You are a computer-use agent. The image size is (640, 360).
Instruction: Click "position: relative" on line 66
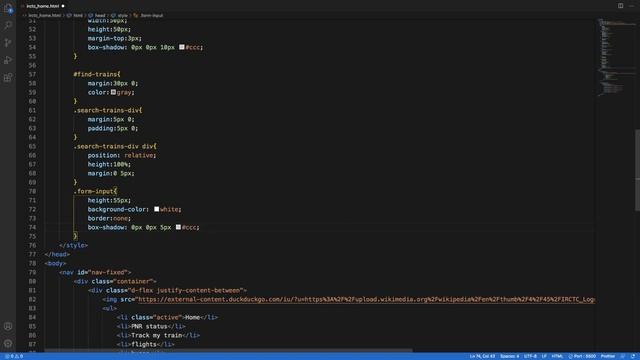tap(121, 155)
